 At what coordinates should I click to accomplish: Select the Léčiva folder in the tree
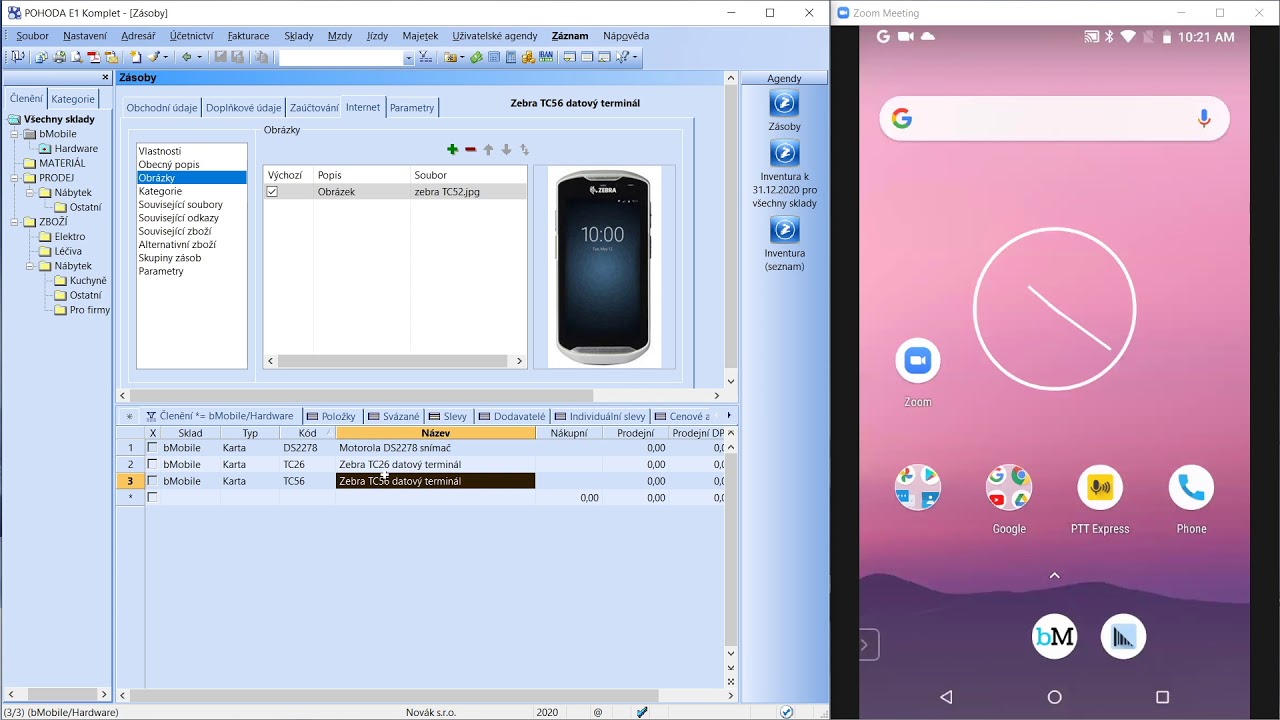(68, 251)
